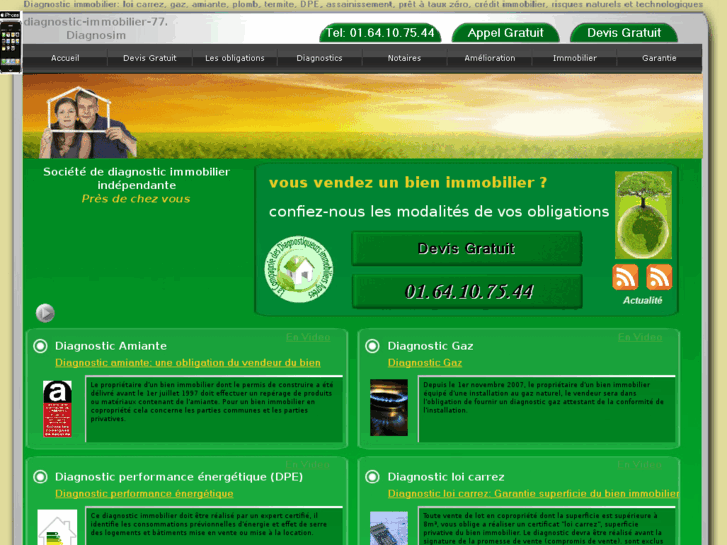Image resolution: width=727 pixels, height=545 pixels.
Task: Click heading Diagnostic performance énergétique (DPE)
Action: [x=179, y=477]
